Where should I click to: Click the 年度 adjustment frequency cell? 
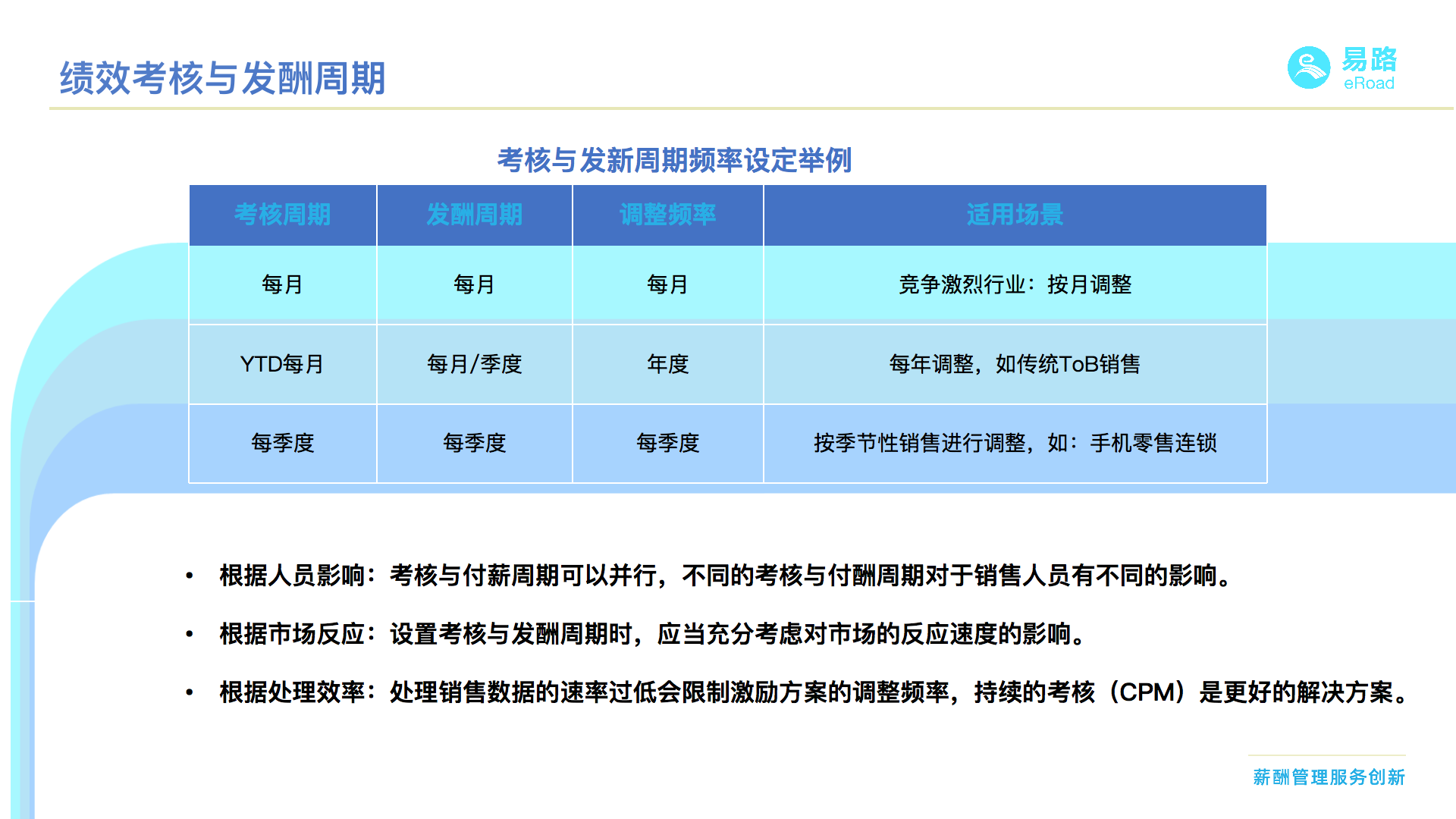667,364
